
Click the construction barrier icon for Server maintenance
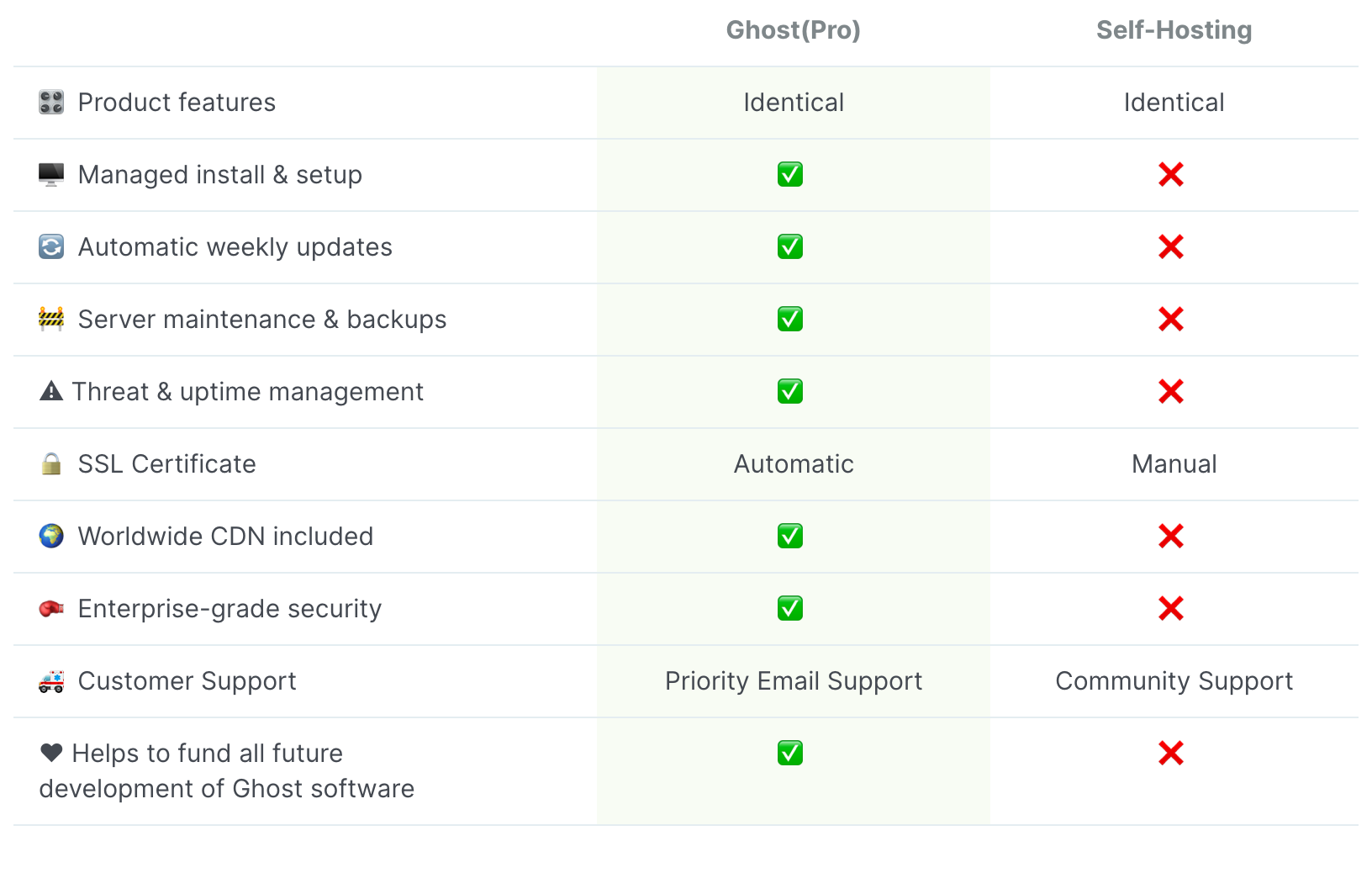(51, 320)
